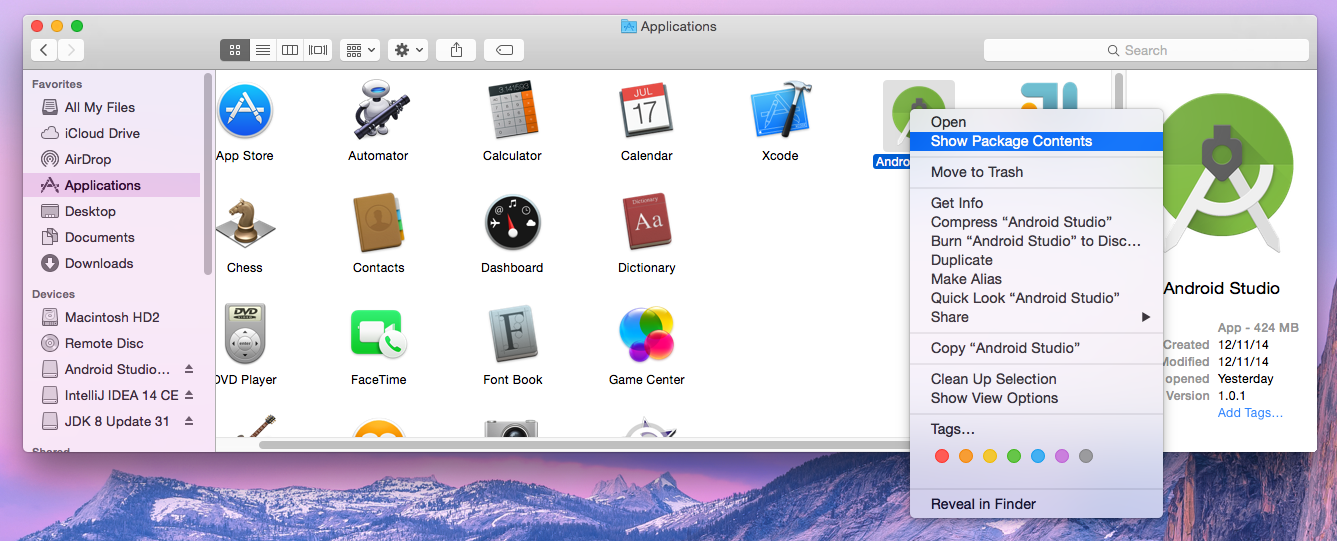Go back with the back arrow
This screenshot has width=1337, height=541.
click(x=44, y=49)
